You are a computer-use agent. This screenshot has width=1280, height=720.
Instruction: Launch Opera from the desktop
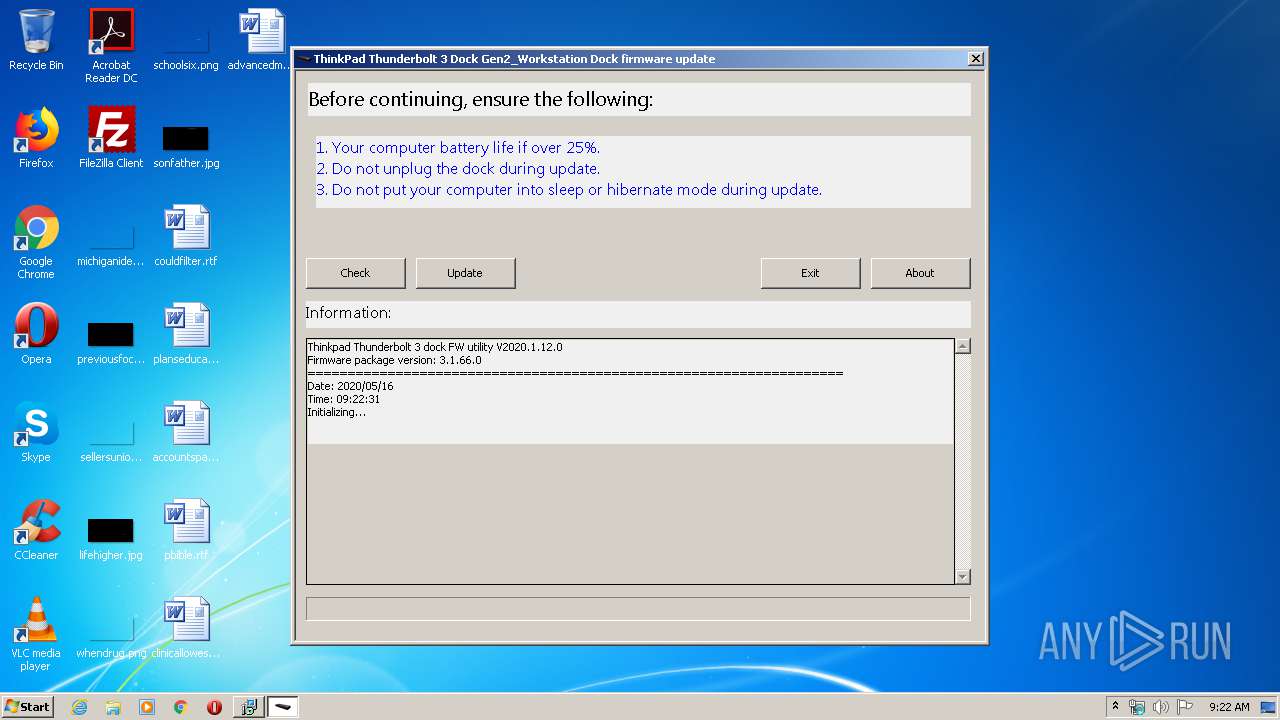[x=36, y=334]
